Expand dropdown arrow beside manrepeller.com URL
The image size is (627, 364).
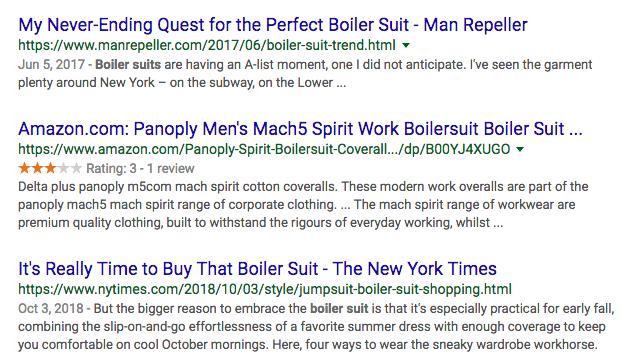coord(406,45)
